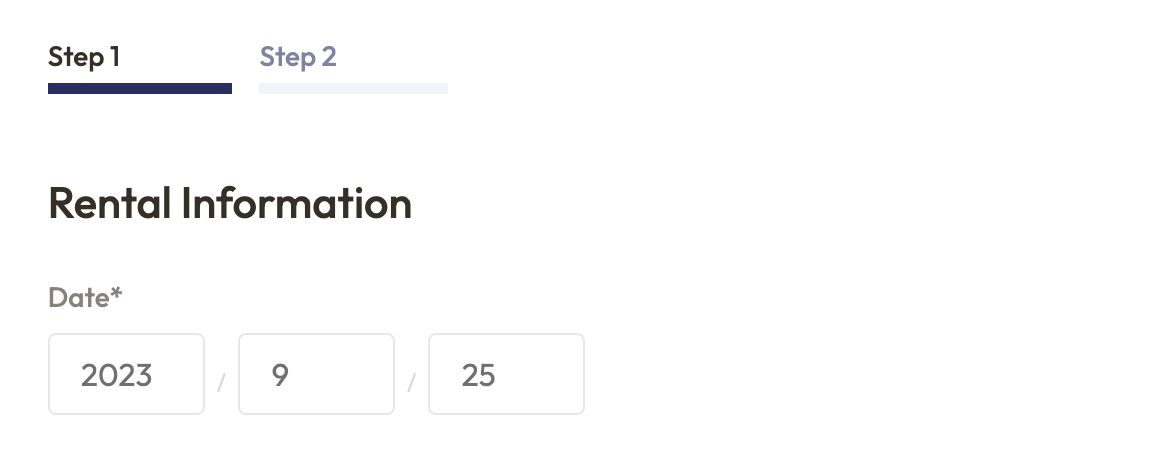
Task: Click the dark Step 1 progress bar
Action: (140, 88)
